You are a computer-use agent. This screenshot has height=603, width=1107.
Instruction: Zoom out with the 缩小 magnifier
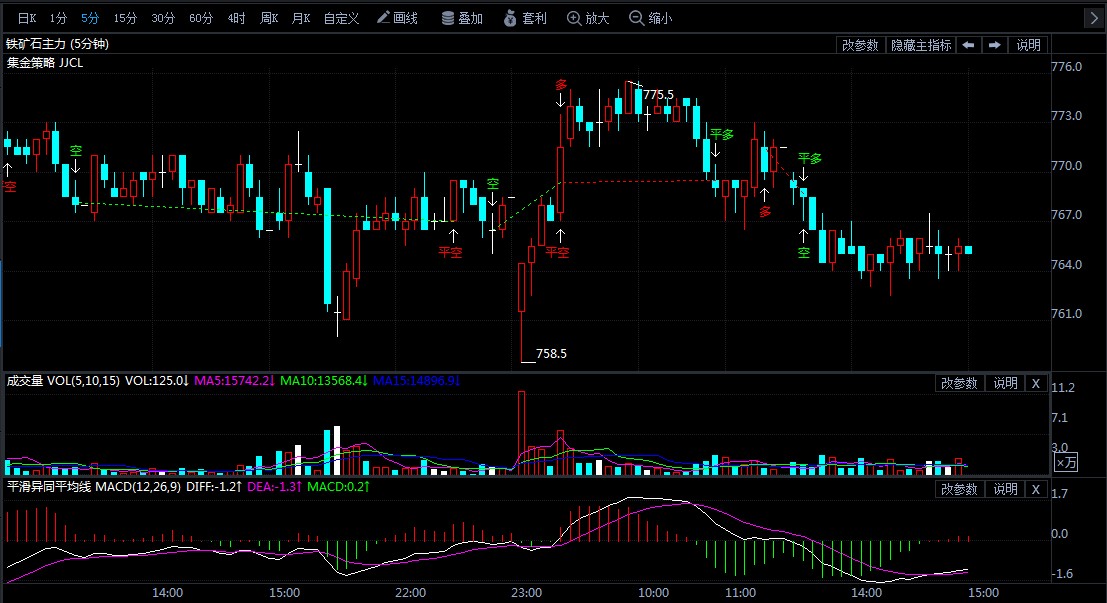[651, 18]
